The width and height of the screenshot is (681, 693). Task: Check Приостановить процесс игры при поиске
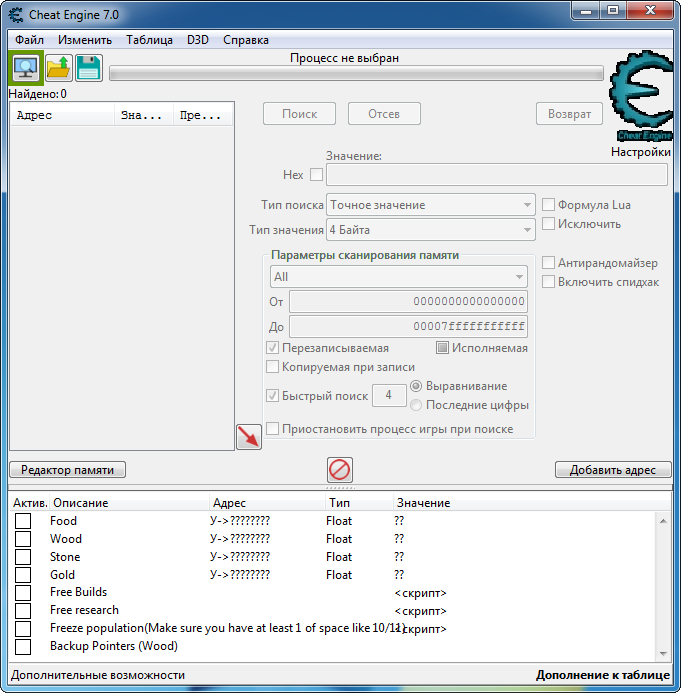coord(272,429)
